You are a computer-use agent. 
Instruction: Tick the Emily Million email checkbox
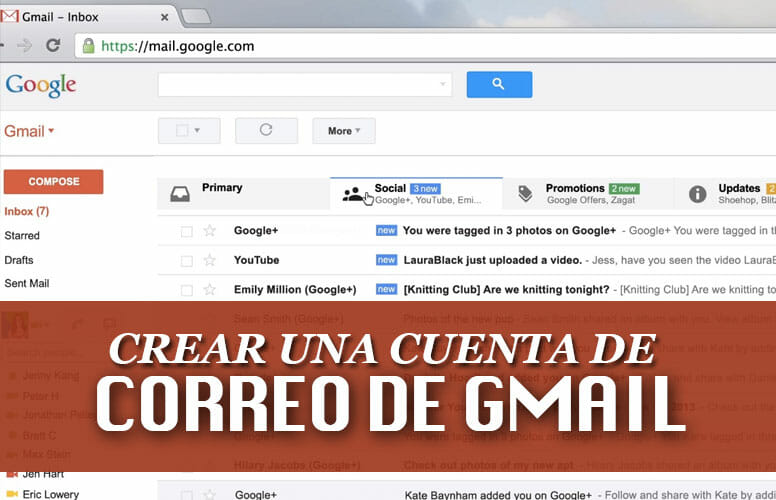click(x=187, y=290)
